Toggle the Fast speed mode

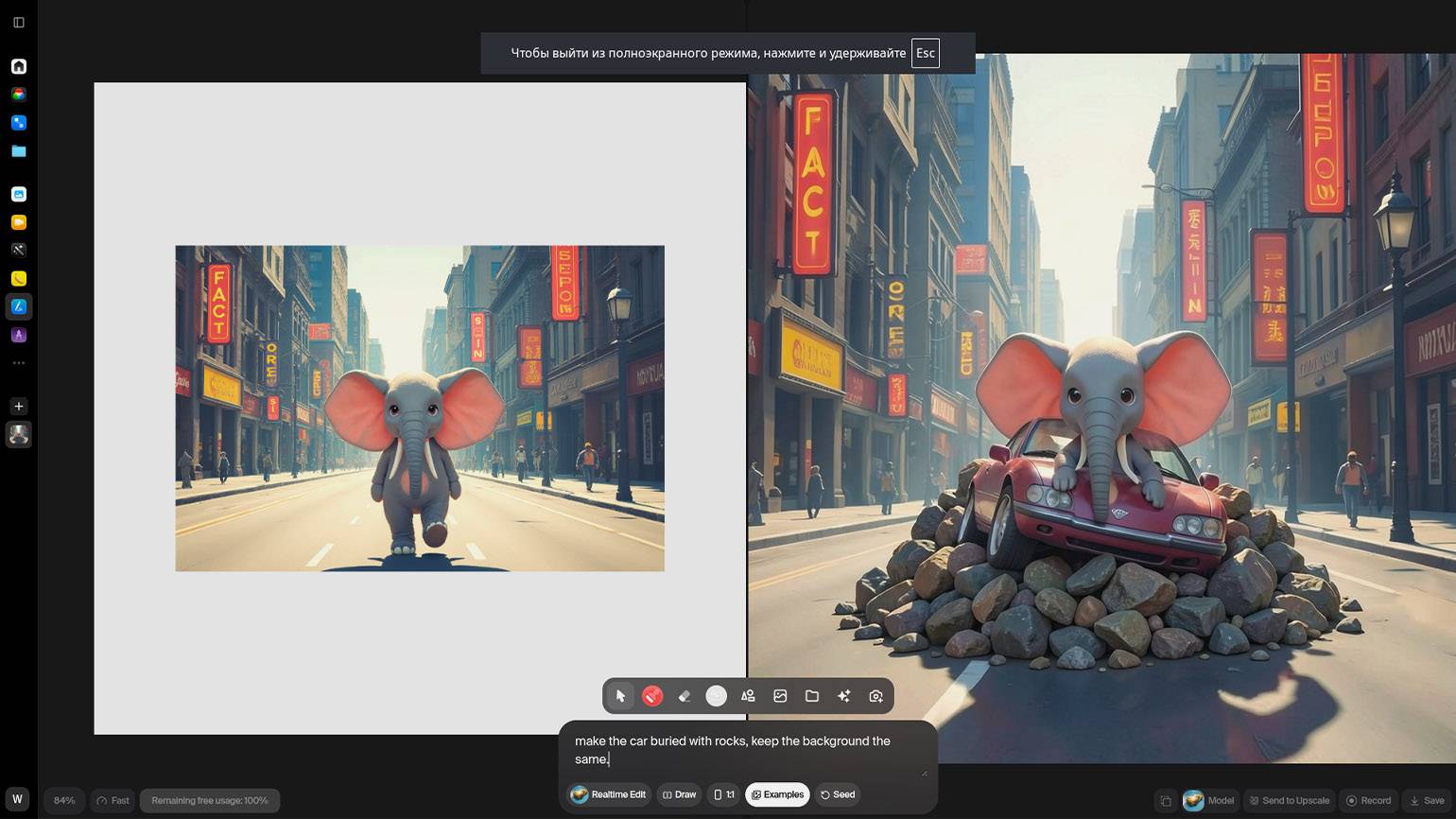point(113,800)
